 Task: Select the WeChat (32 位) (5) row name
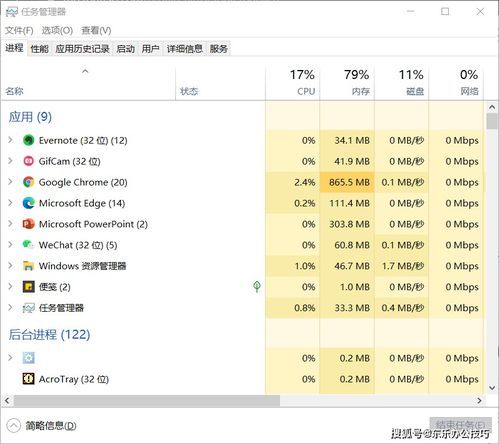(78, 245)
